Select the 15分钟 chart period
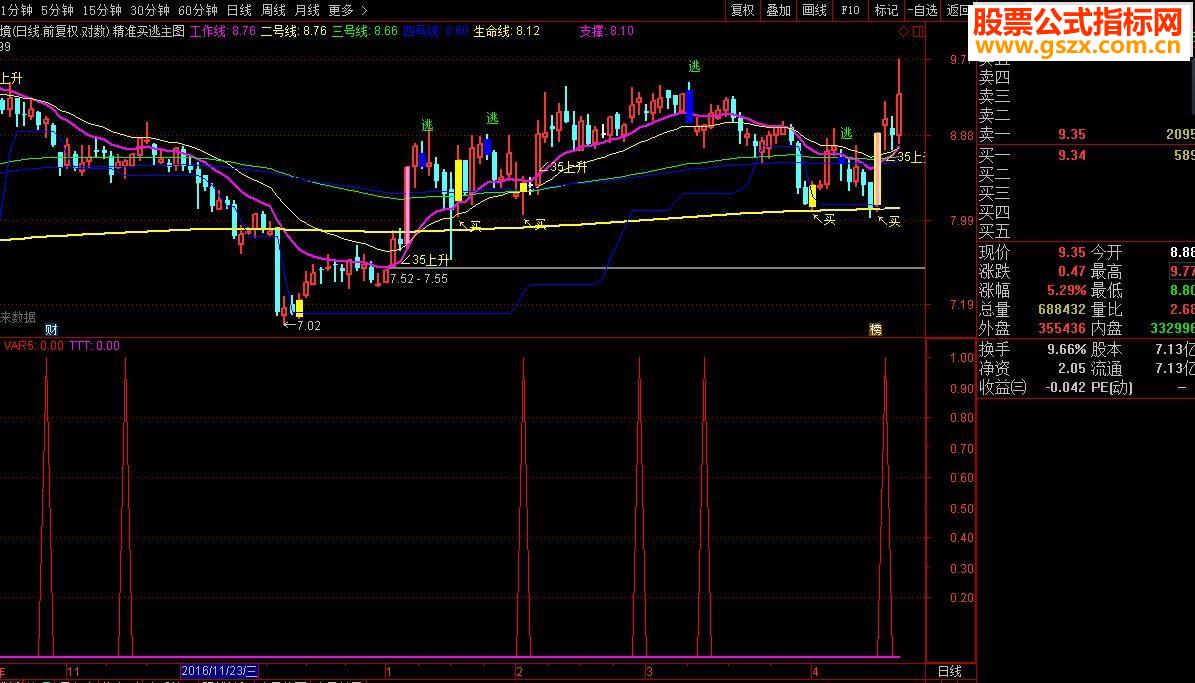This screenshot has width=1195, height=683. (x=101, y=10)
